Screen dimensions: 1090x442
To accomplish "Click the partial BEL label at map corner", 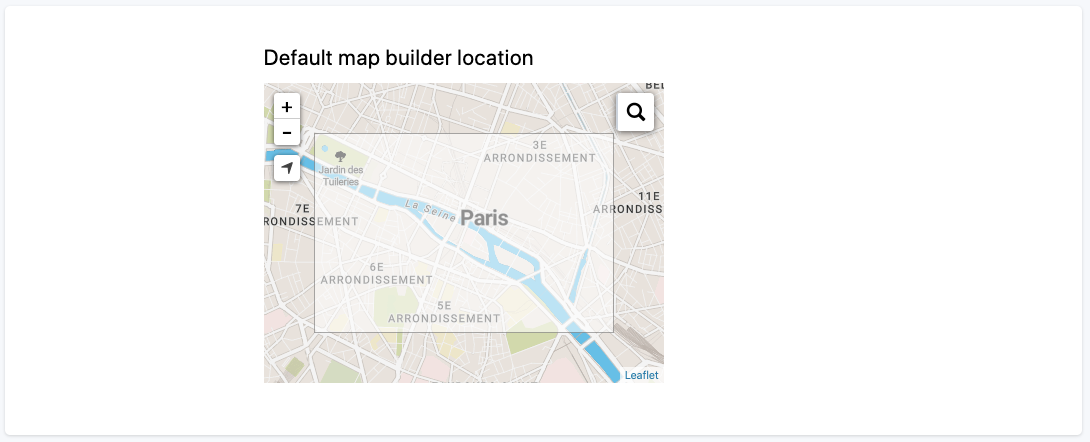I will 654,86.
